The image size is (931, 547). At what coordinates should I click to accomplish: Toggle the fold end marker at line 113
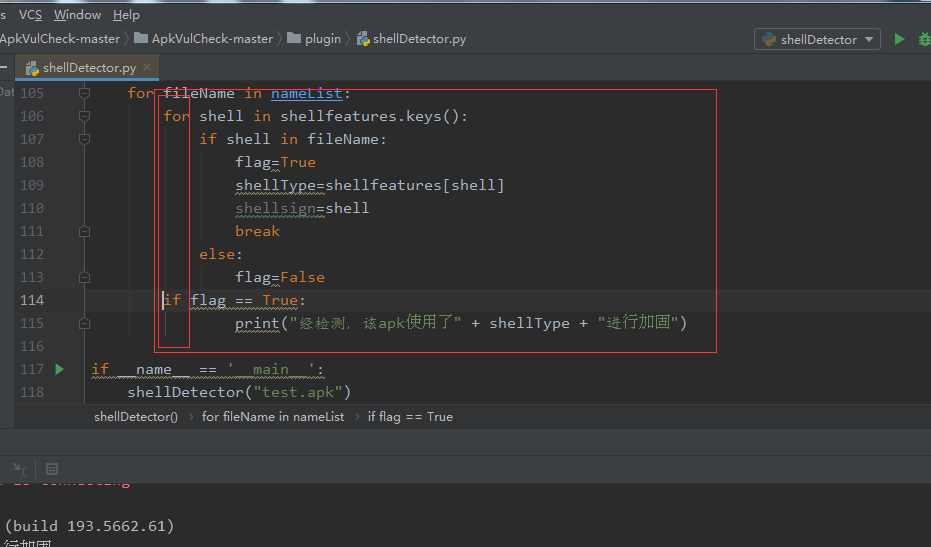[84, 277]
